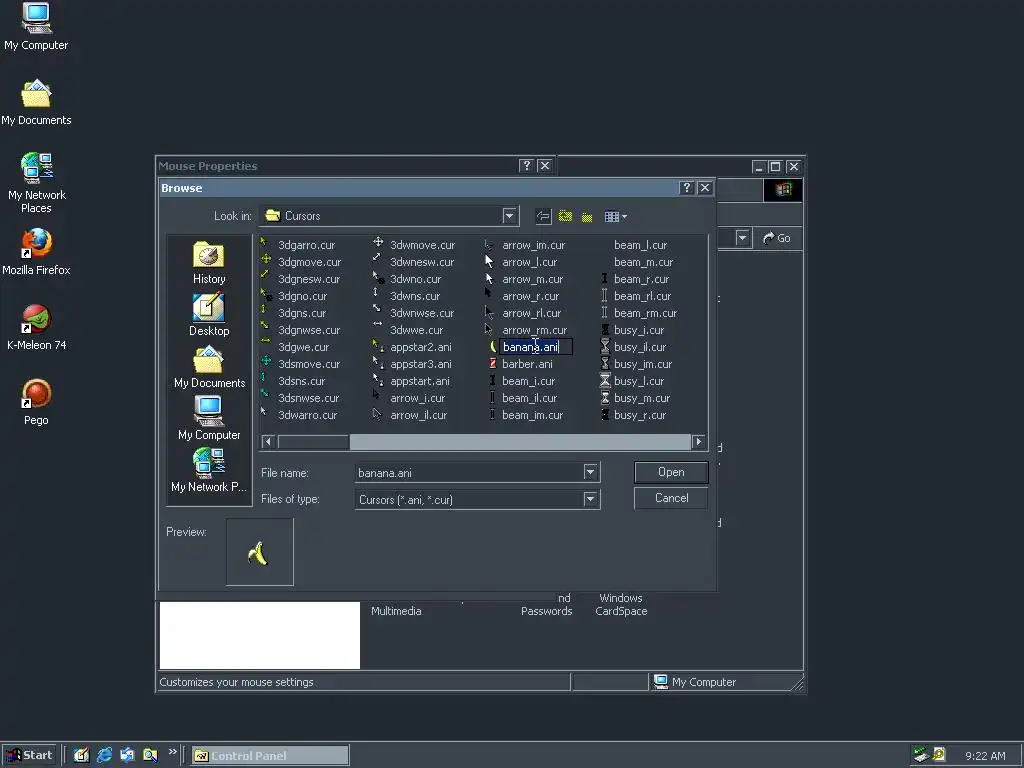This screenshot has height=768, width=1024.
Task: Click horizontal scrollbar left arrow
Action: 267,441
